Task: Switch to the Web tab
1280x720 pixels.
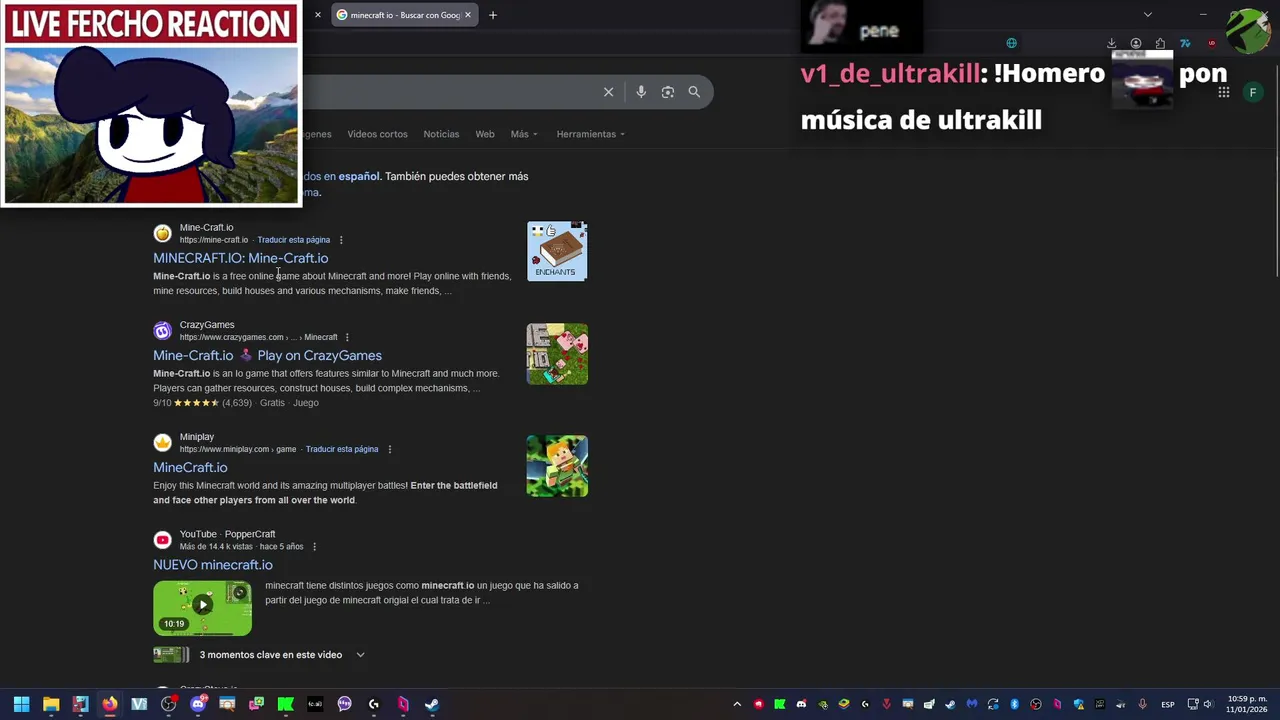Action: (x=485, y=134)
